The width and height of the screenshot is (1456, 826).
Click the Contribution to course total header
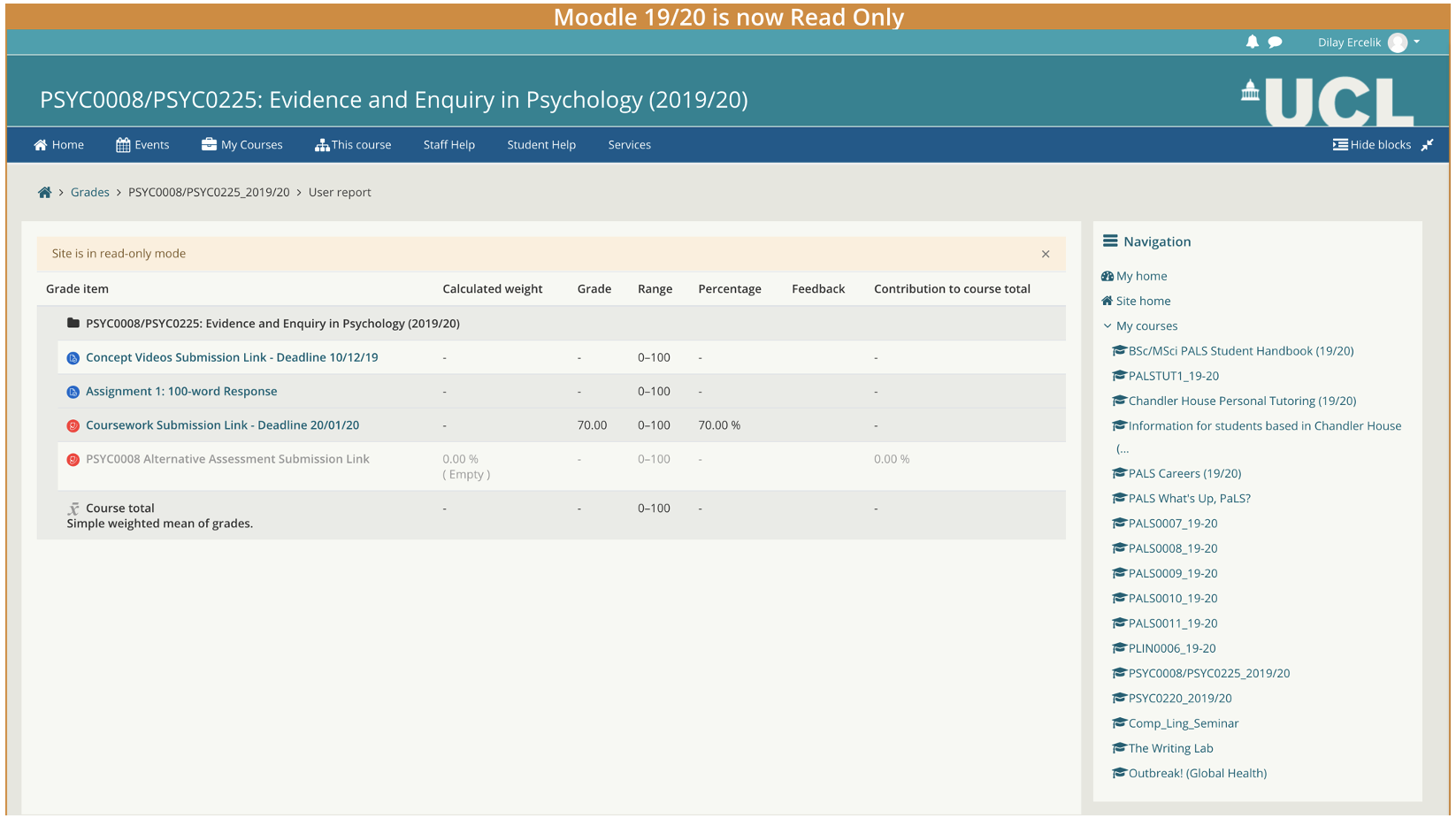[x=952, y=289]
